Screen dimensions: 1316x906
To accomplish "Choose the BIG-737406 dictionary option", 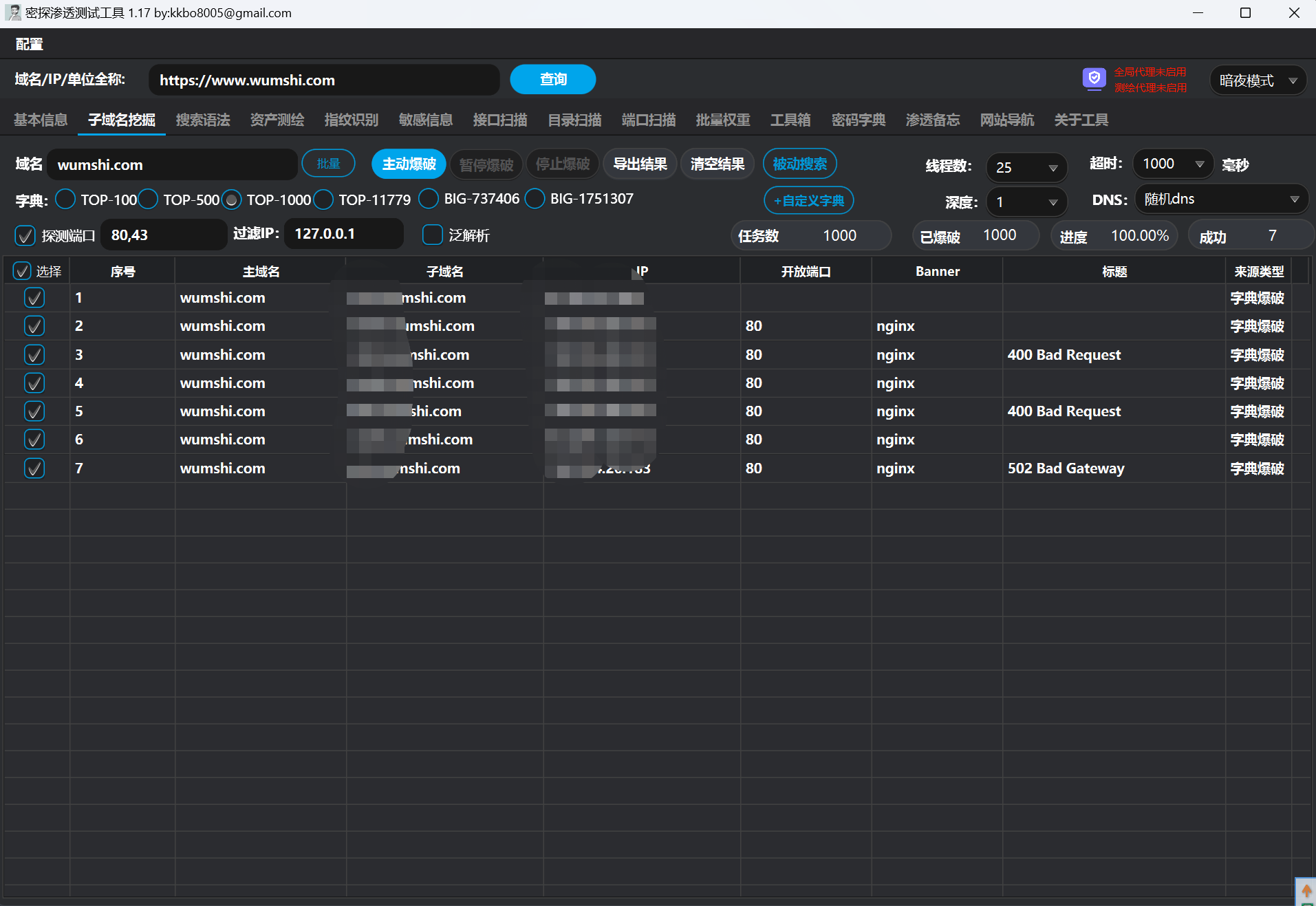I will (429, 199).
